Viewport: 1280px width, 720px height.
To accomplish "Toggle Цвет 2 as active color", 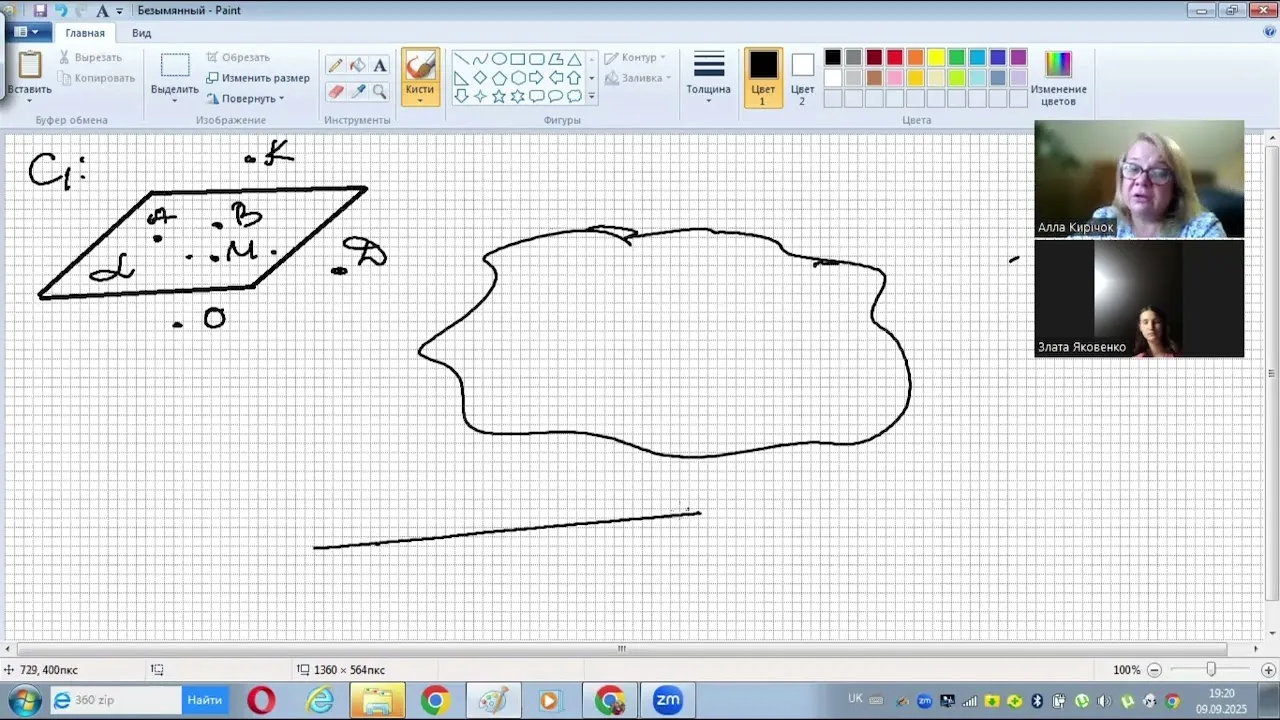I will pos(802,77).
